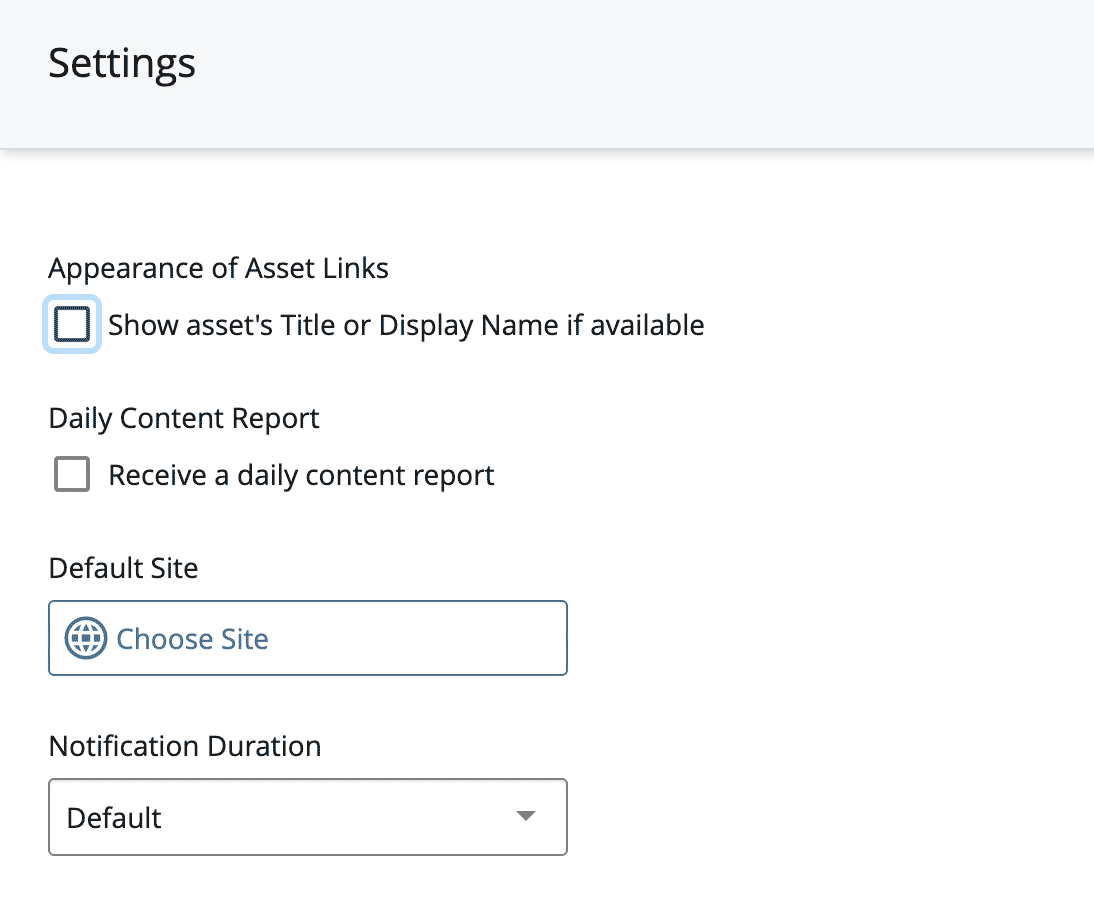1094x912 pixels.
Task: Open the site picker via the globe symbol
Action: click(x=86, y=638)
